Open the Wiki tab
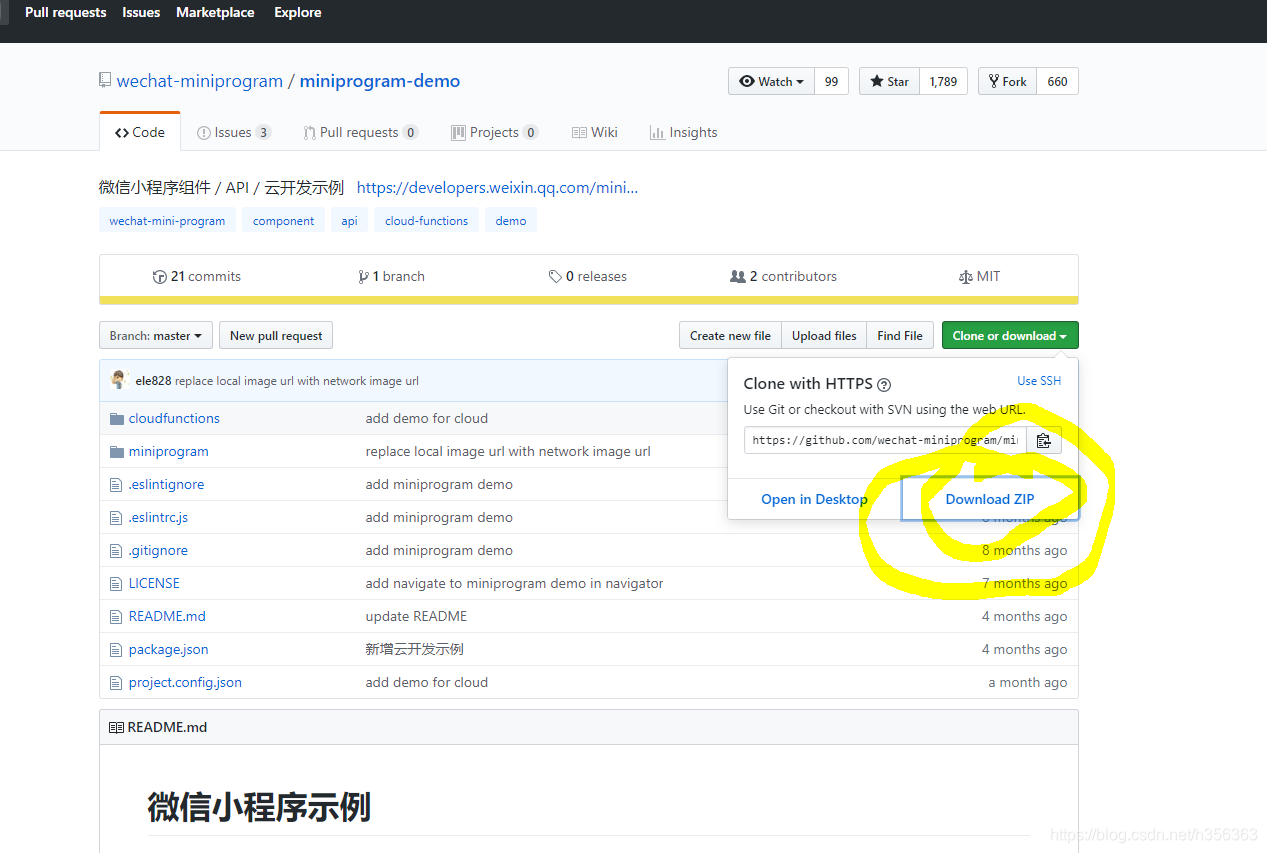The image size is (1267, 853). click(x=595, y=132)
